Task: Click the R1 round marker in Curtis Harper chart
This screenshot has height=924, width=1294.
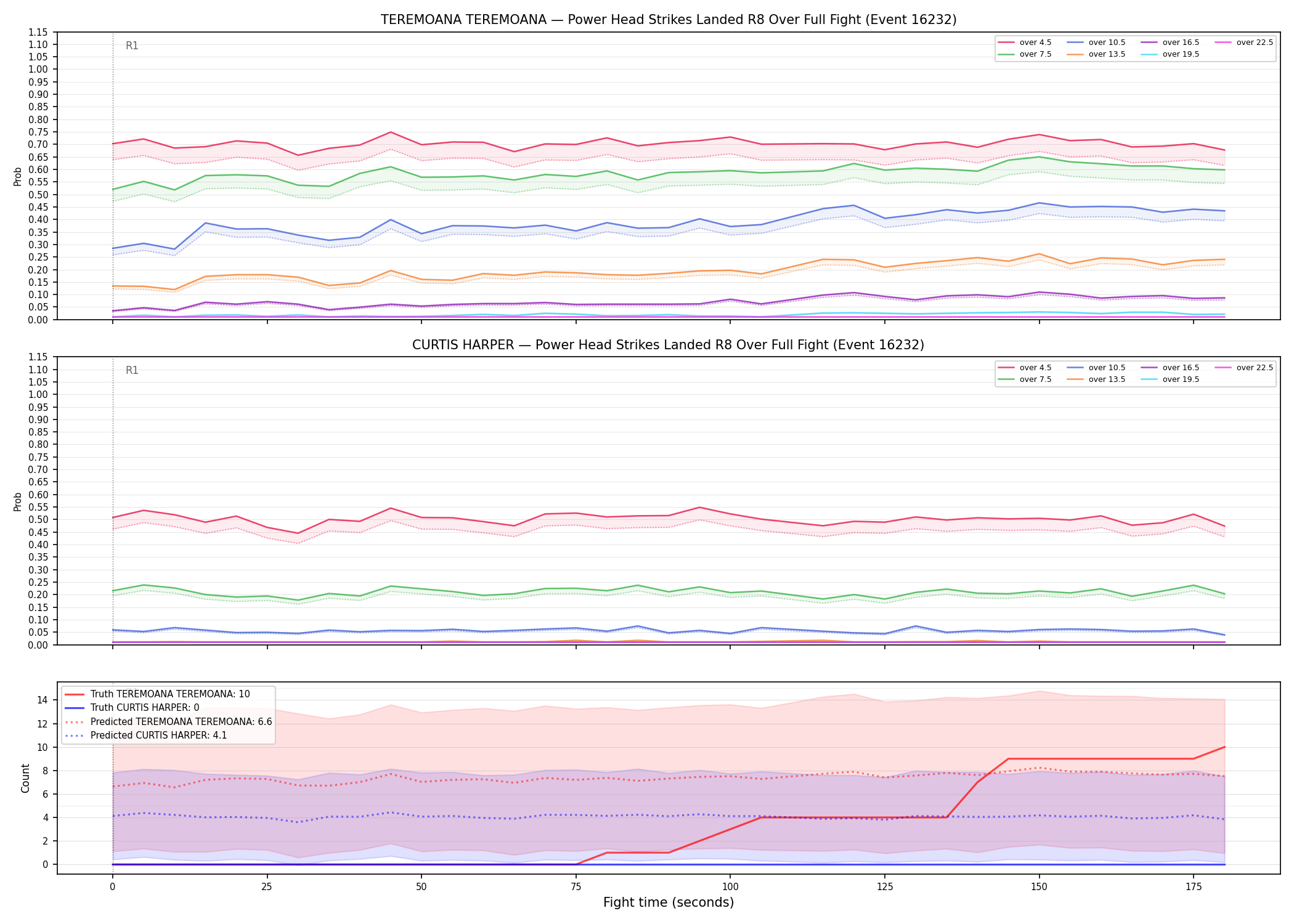Action: [x=132, y=370]
